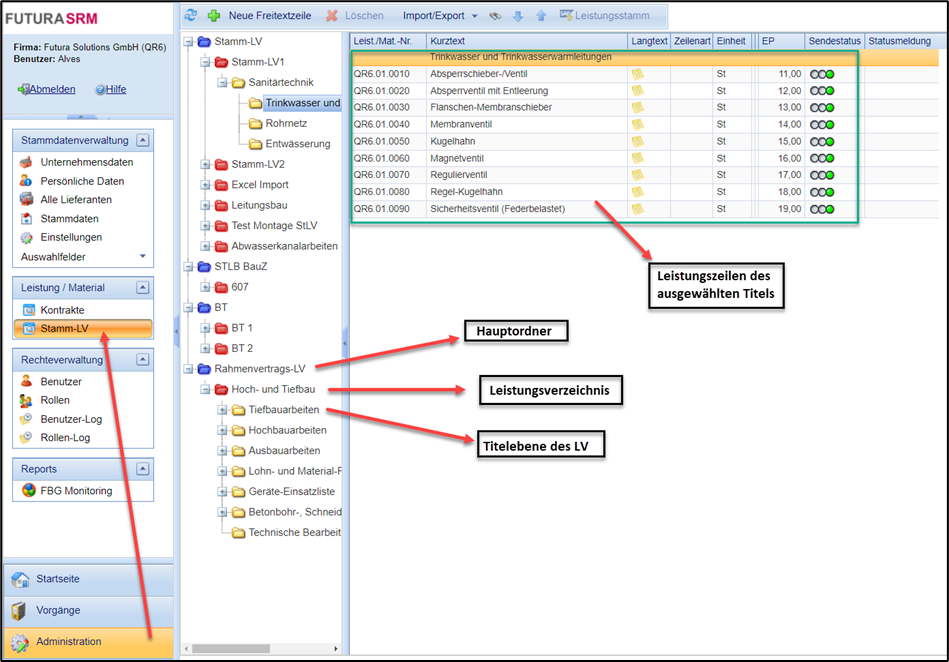Go to the Startseite section

coord(58,579)
